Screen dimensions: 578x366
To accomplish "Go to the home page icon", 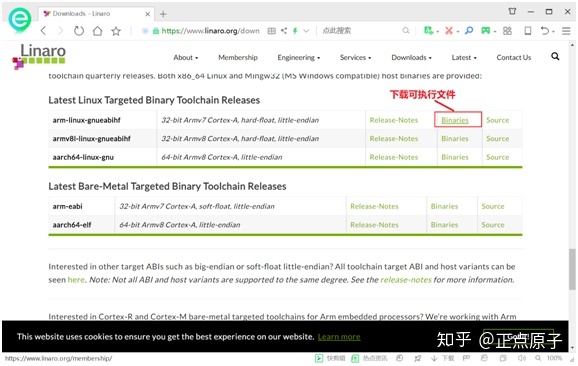I will [97, 31].
